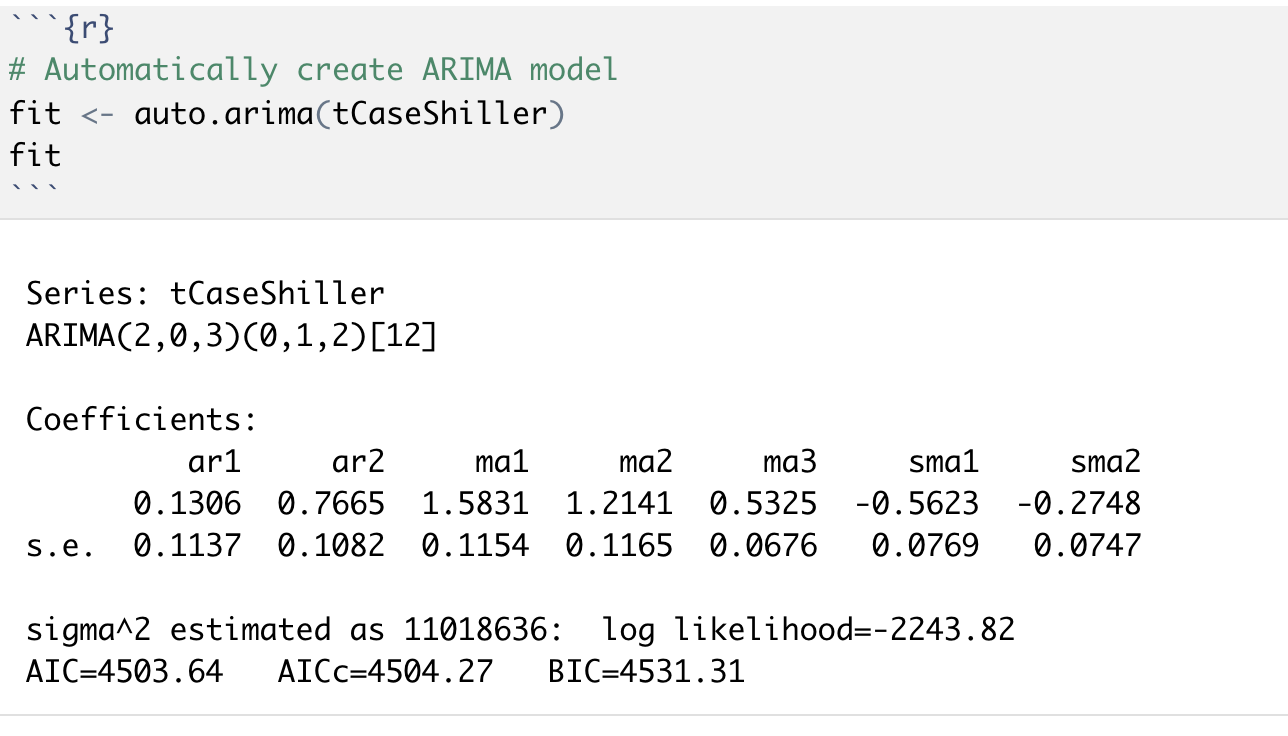Click the sma2 column header
Viewport: 1288px width, 736px height.
(1105, 461)
